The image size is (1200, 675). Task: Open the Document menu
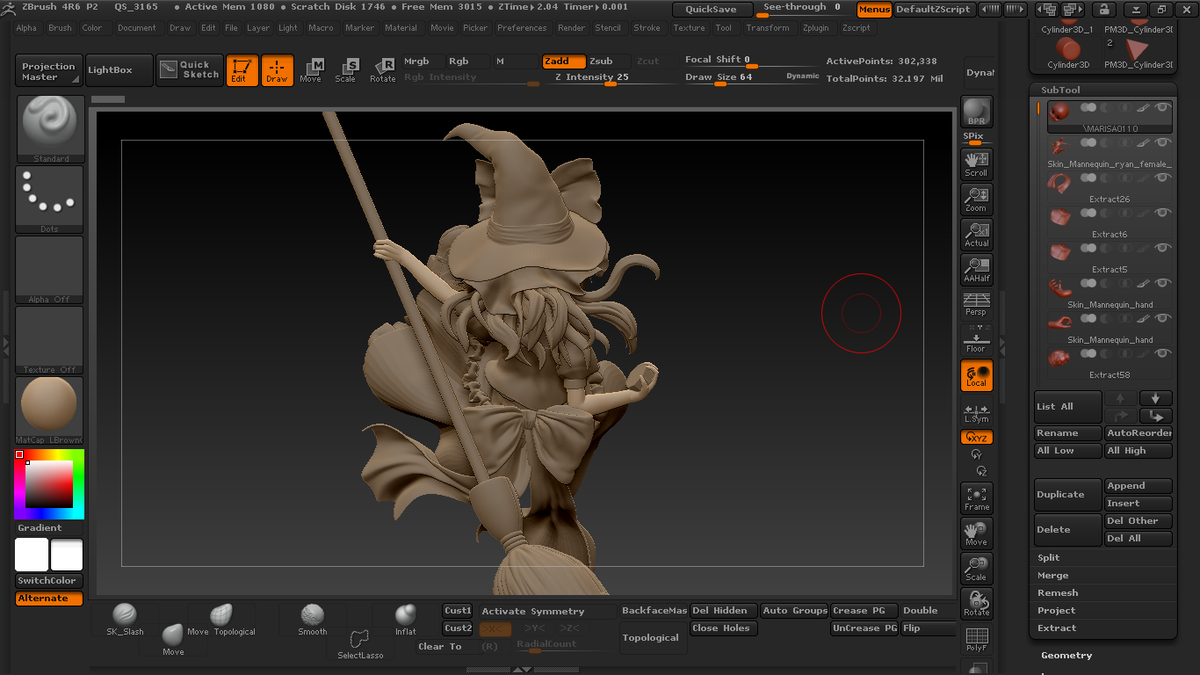(137, 28)
